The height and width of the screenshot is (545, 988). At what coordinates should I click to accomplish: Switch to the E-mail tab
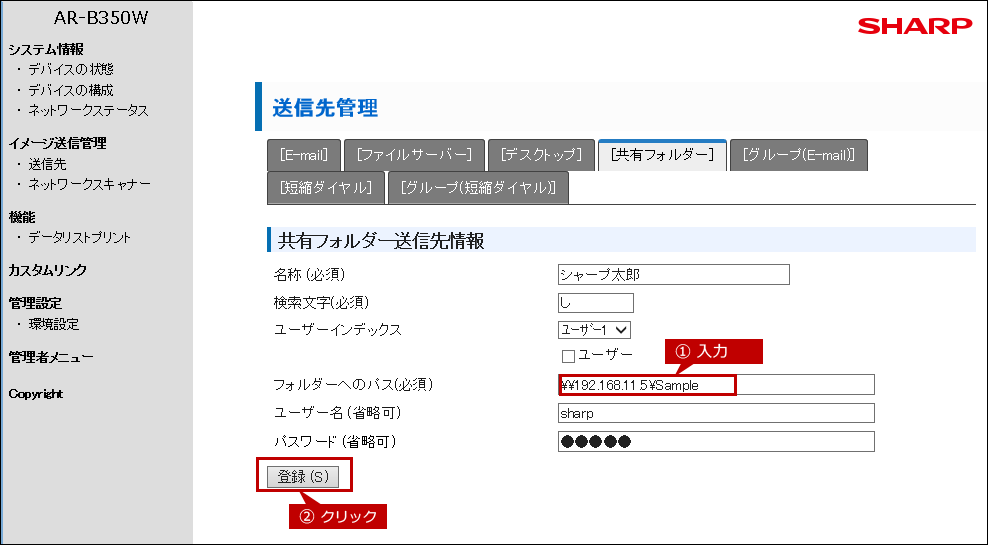coord(304,155)
